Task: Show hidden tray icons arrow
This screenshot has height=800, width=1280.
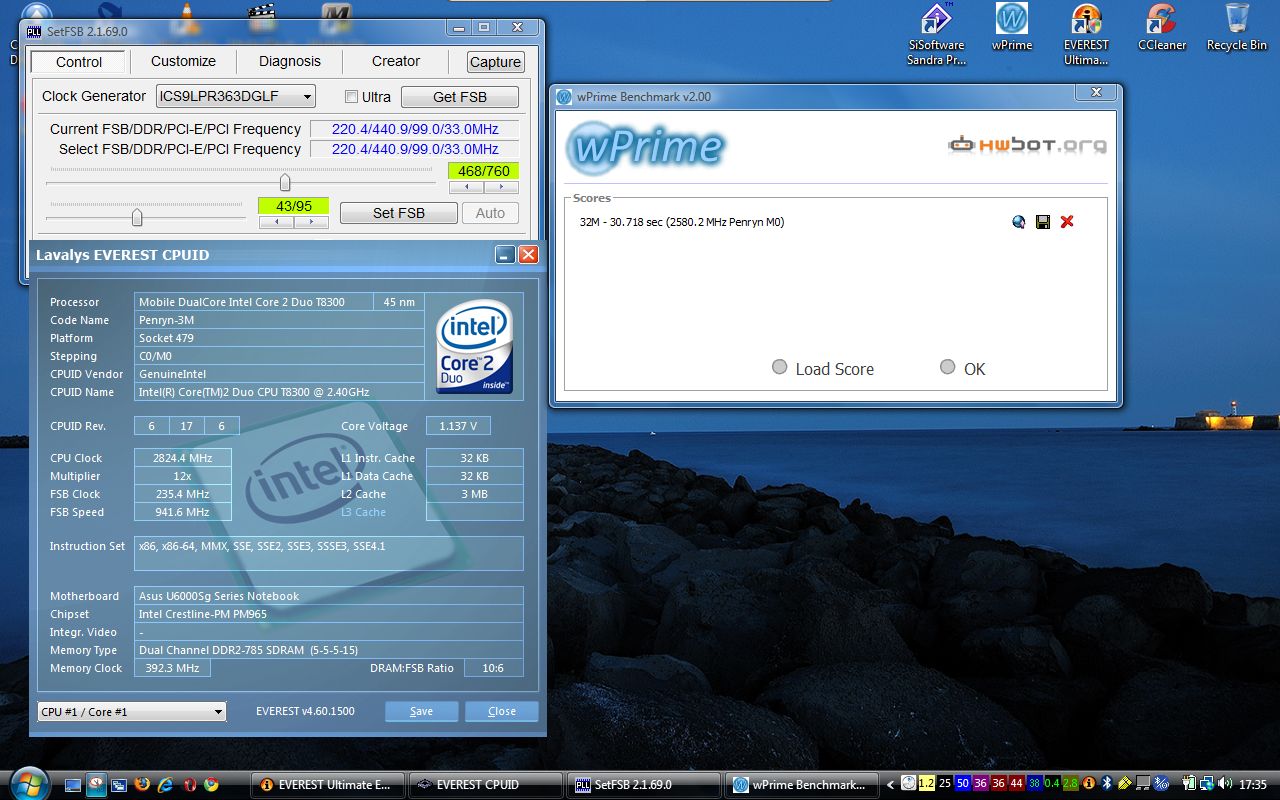Action: tap(892, 784)
